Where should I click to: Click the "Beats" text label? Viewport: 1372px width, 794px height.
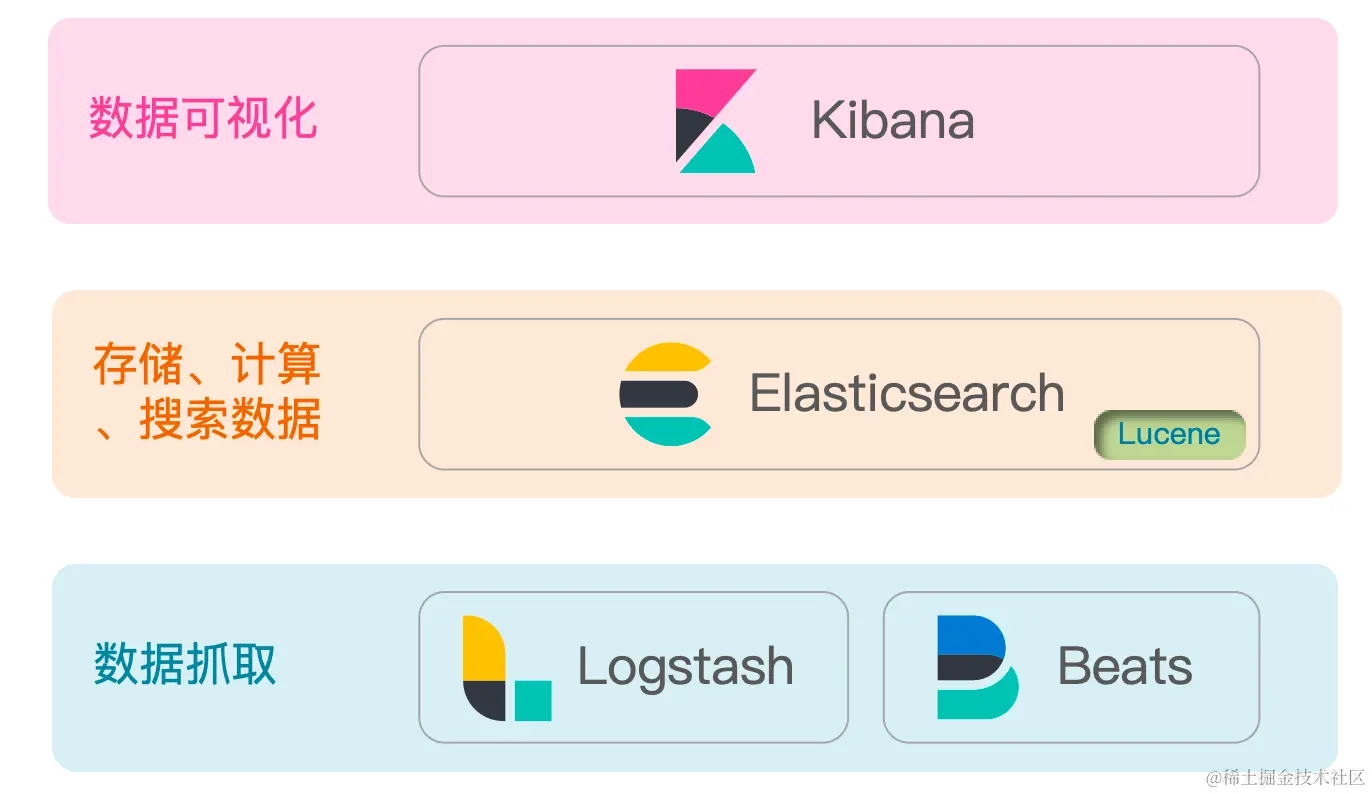point(1125,667)
